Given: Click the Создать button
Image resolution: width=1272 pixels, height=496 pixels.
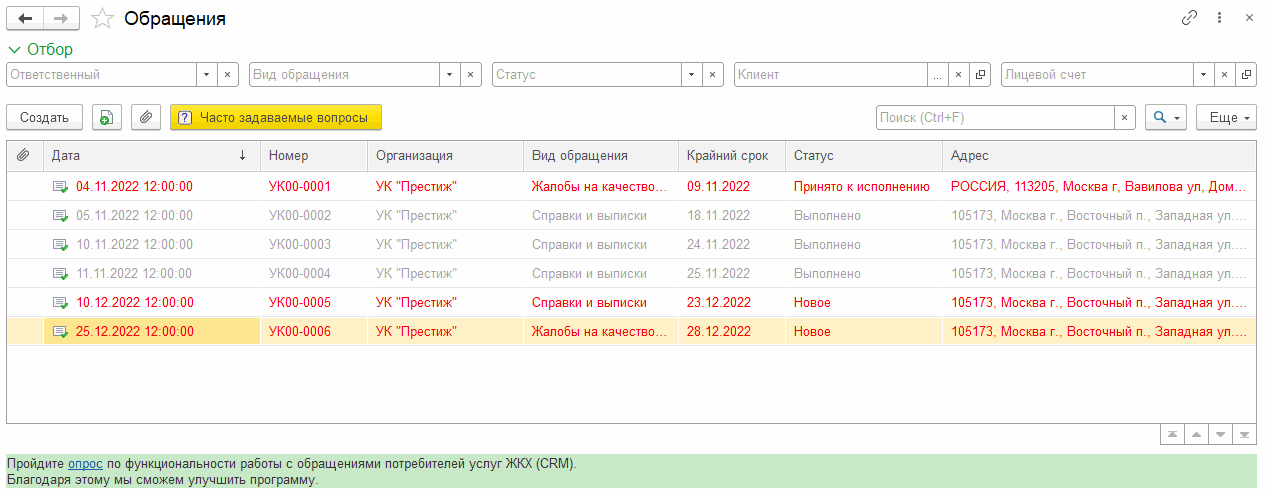Looking at the screenshot, I should point(44,118).
